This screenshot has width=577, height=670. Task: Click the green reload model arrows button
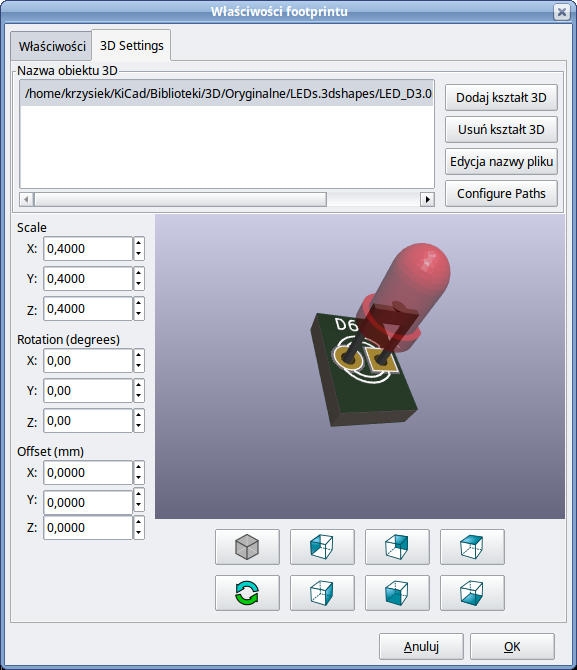pos(247,593)
